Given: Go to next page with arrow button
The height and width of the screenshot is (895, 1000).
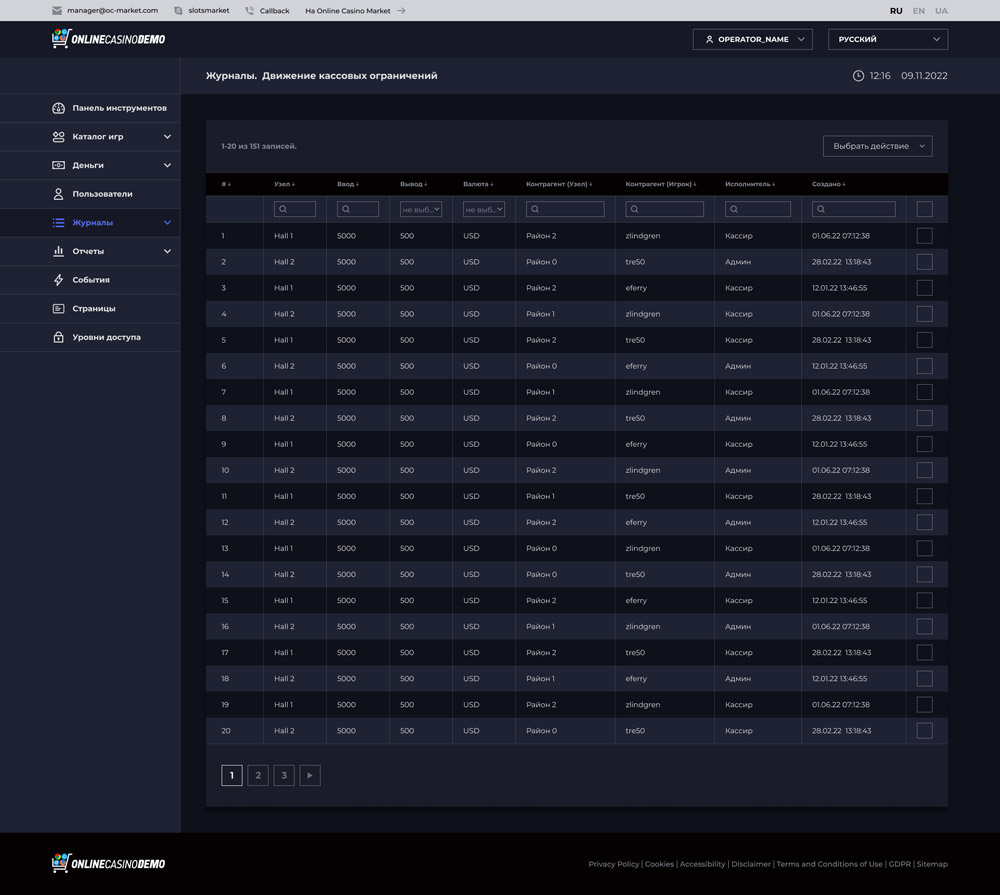Looking at the screenshot, I should coord(310,775).
